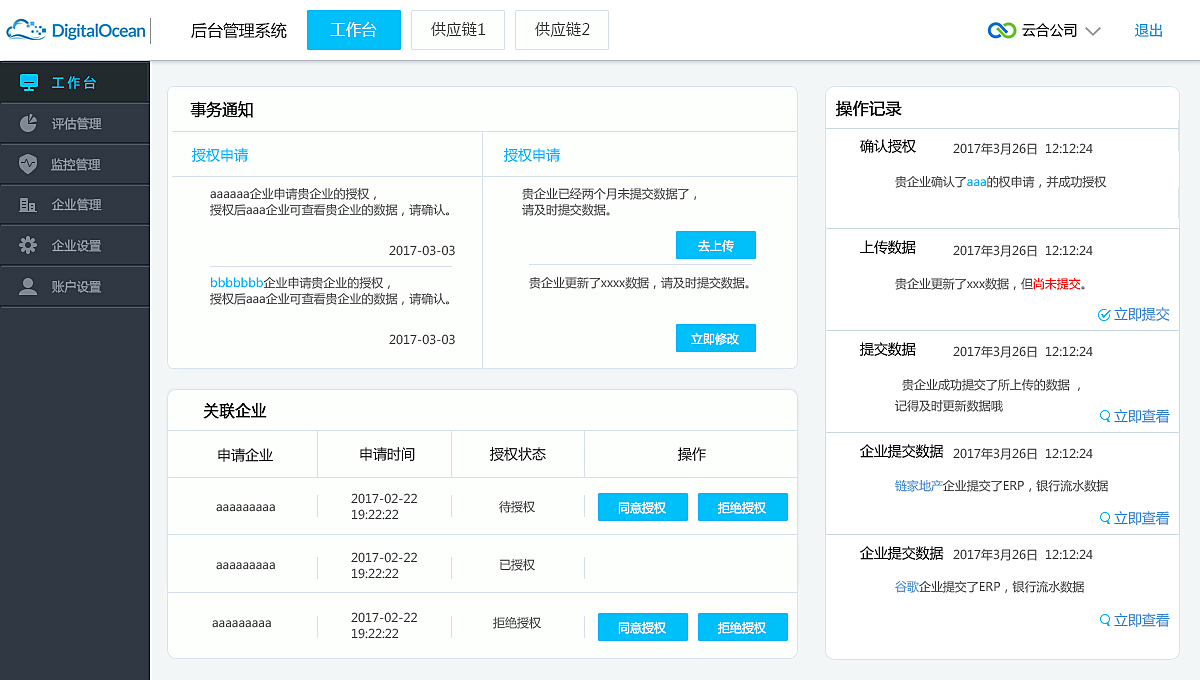Click 立即查看 under 提交数据 record

1142,416
